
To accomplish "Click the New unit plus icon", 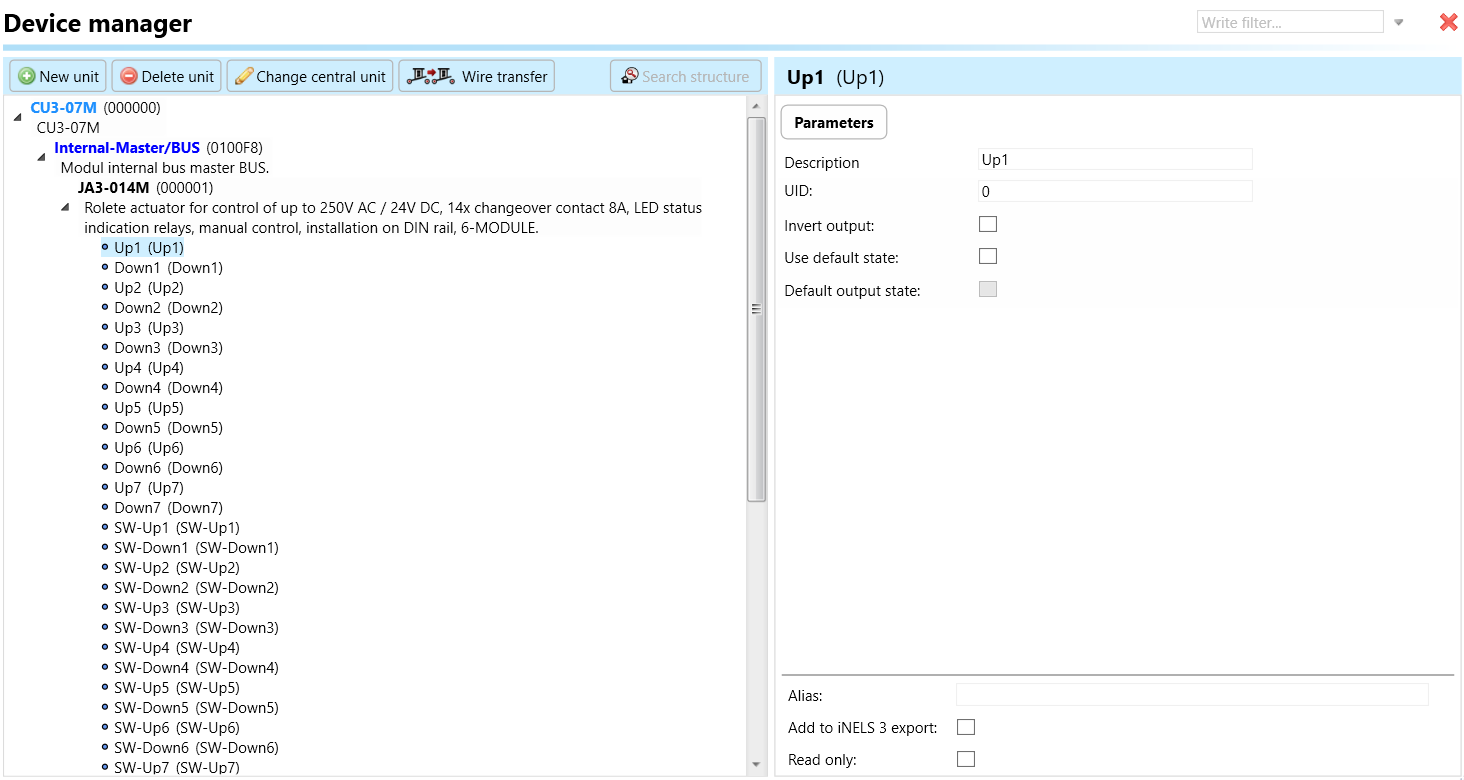I will pyautogui.click(x=27, y=77).
